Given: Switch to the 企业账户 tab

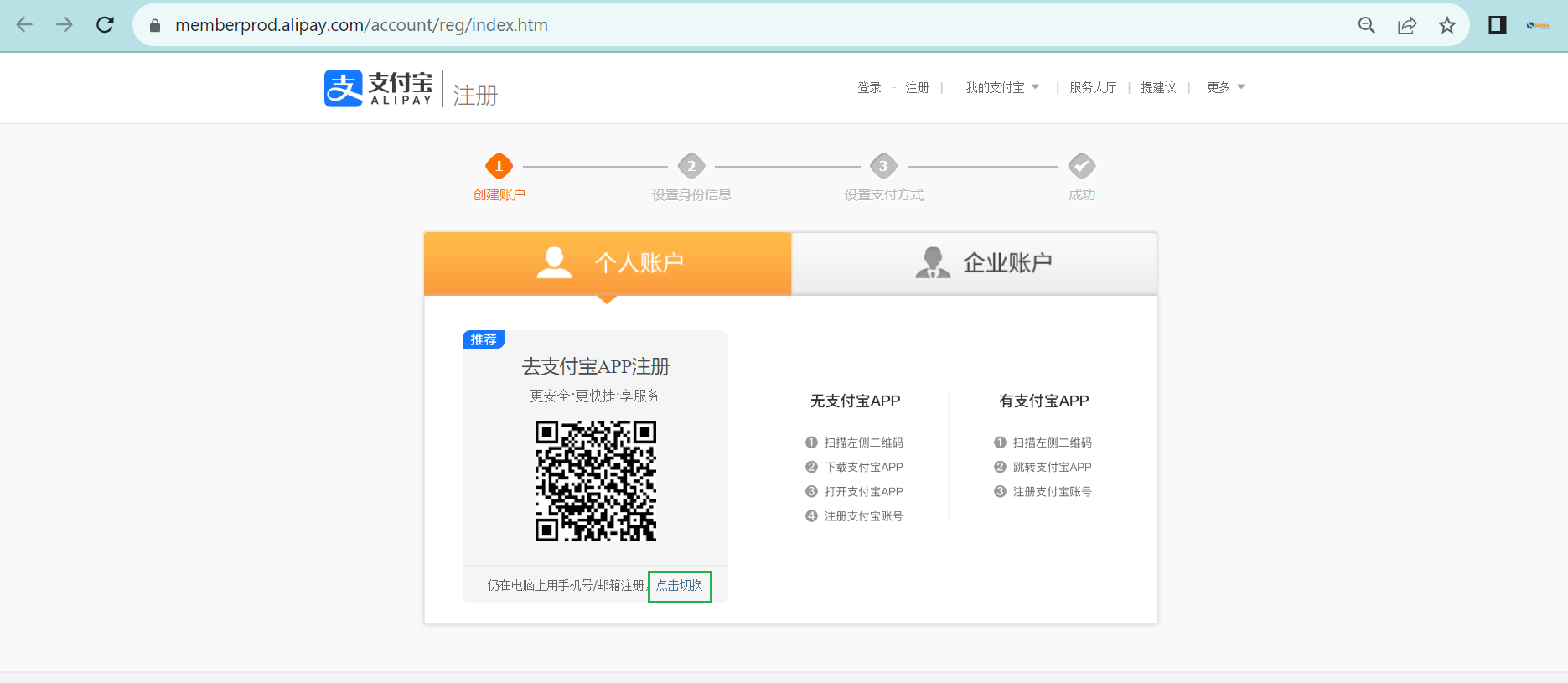Looking at the screenshot, I should pos(975,263).
